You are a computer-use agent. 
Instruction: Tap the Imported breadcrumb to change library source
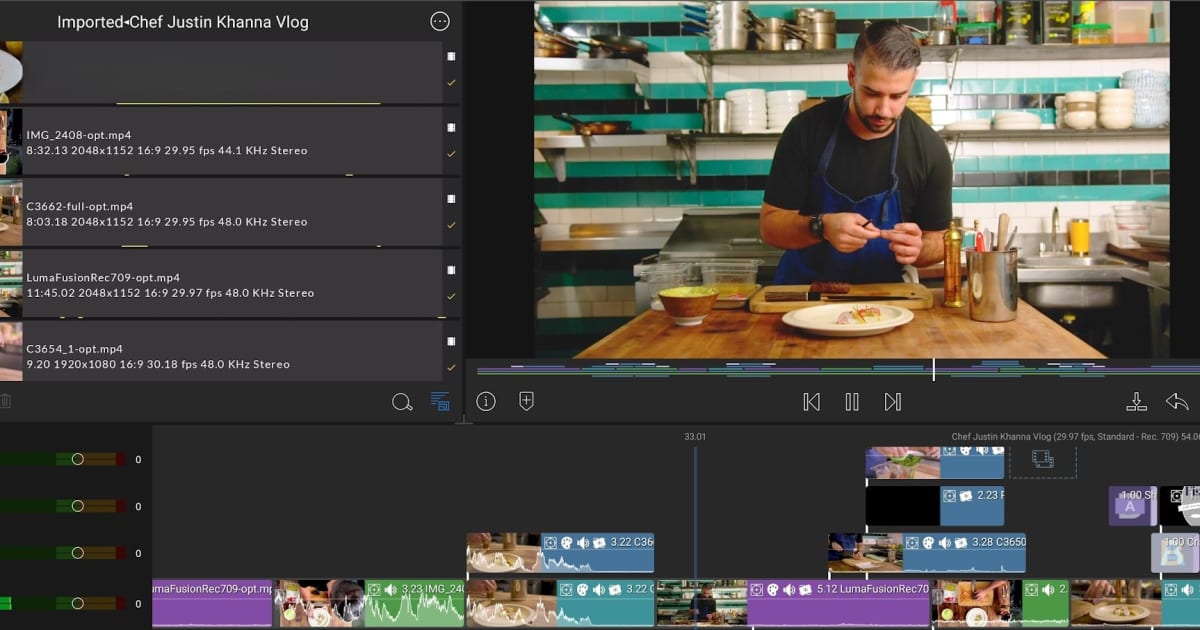click(89, 21)
